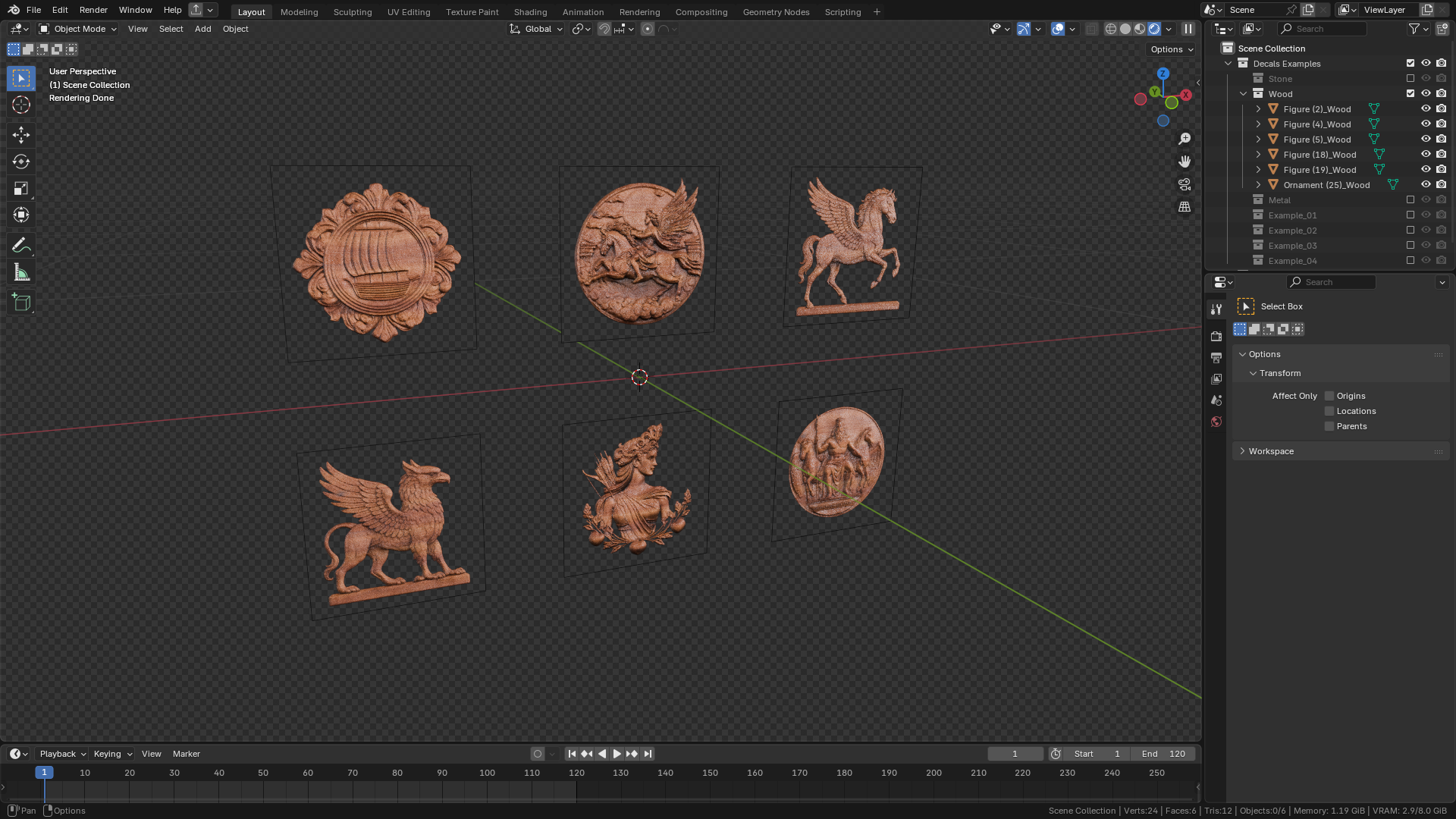Expand Ornament (25)_Wood tree item

[x=1259, y=184]
